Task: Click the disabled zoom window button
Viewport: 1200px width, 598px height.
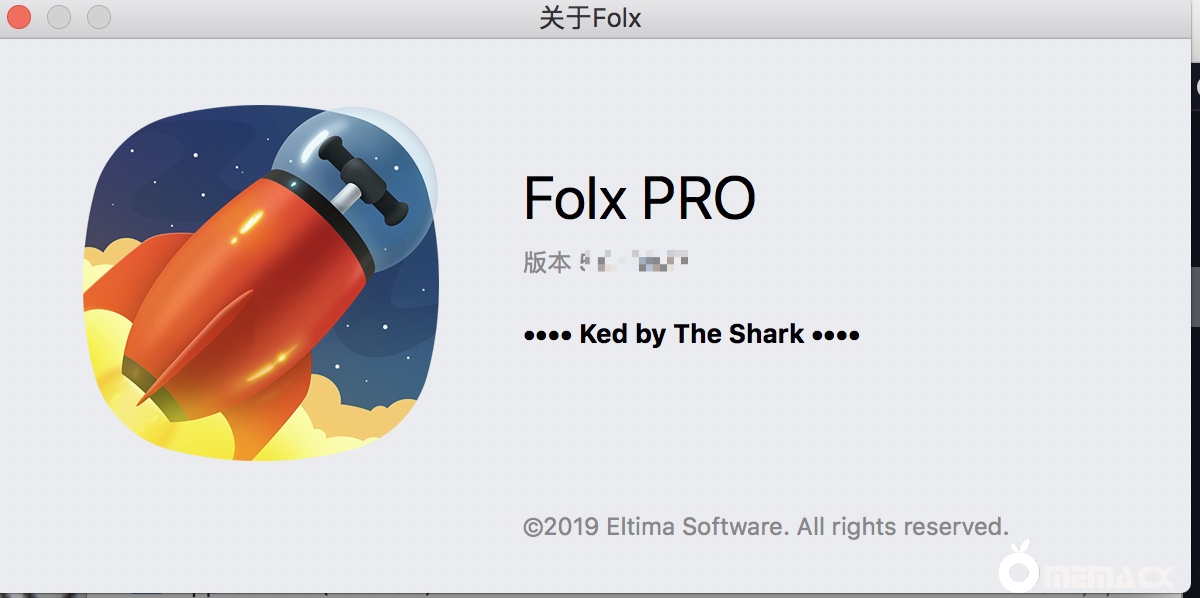Action: click(x=99, y=17)
